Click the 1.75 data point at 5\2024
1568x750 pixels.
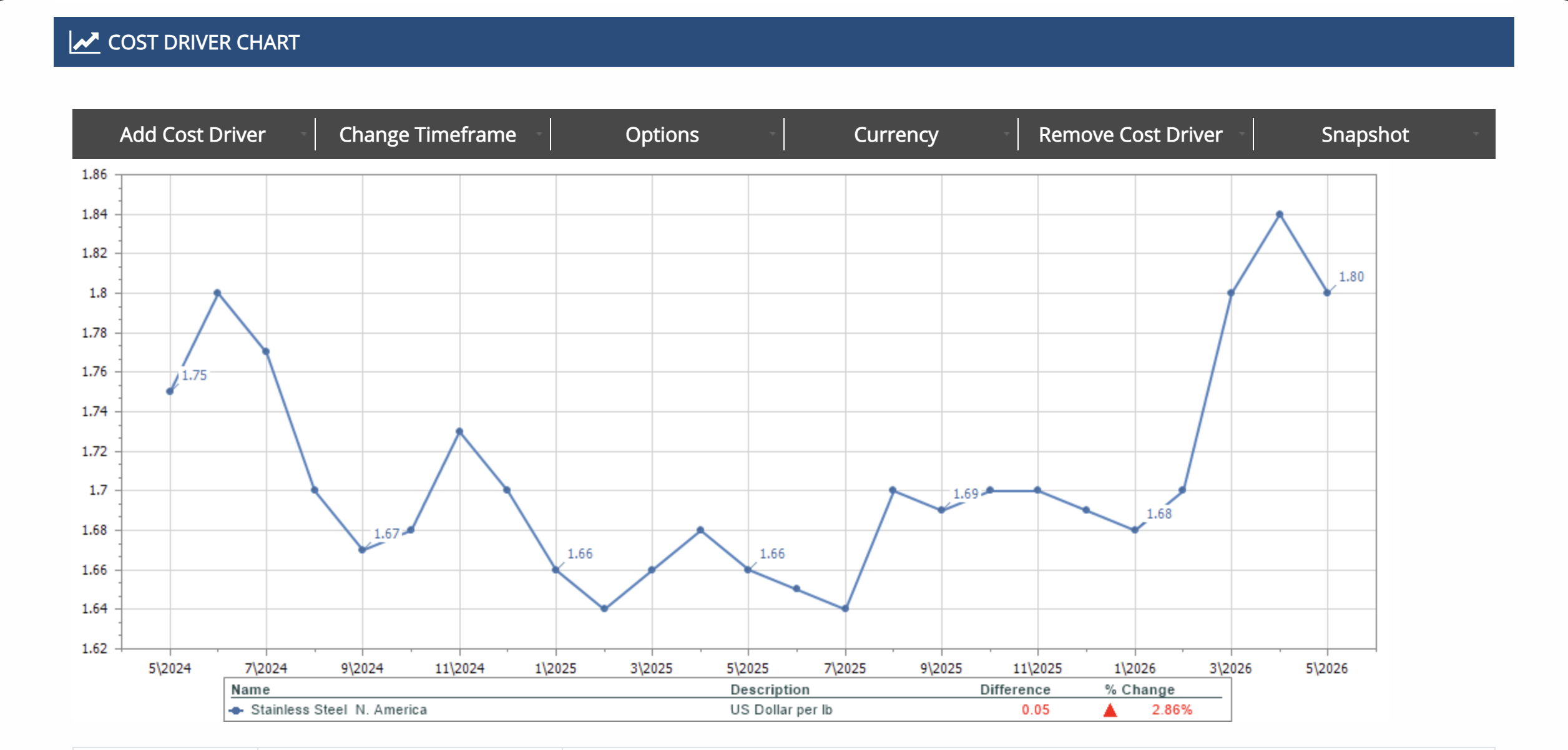tap(170, 391)
